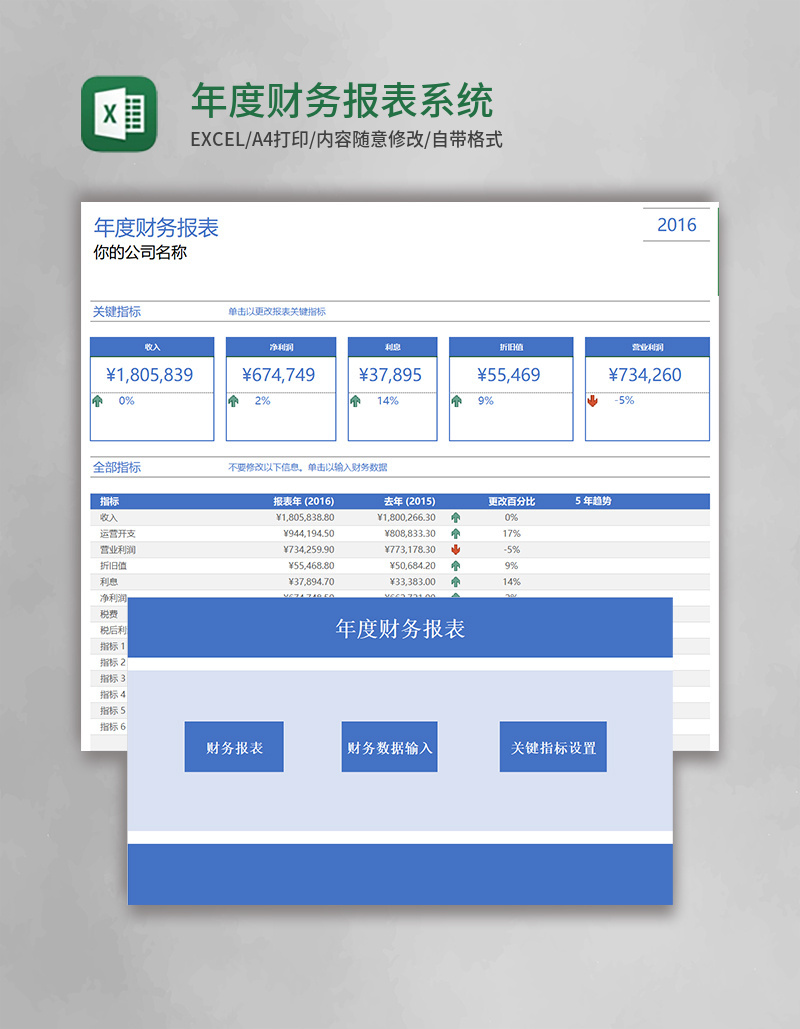This screenshot has width=800, height=1029.
Task: Click the up arrow on 运营开支 17% row
Action: pyautogui.click(x=455, y=533)
